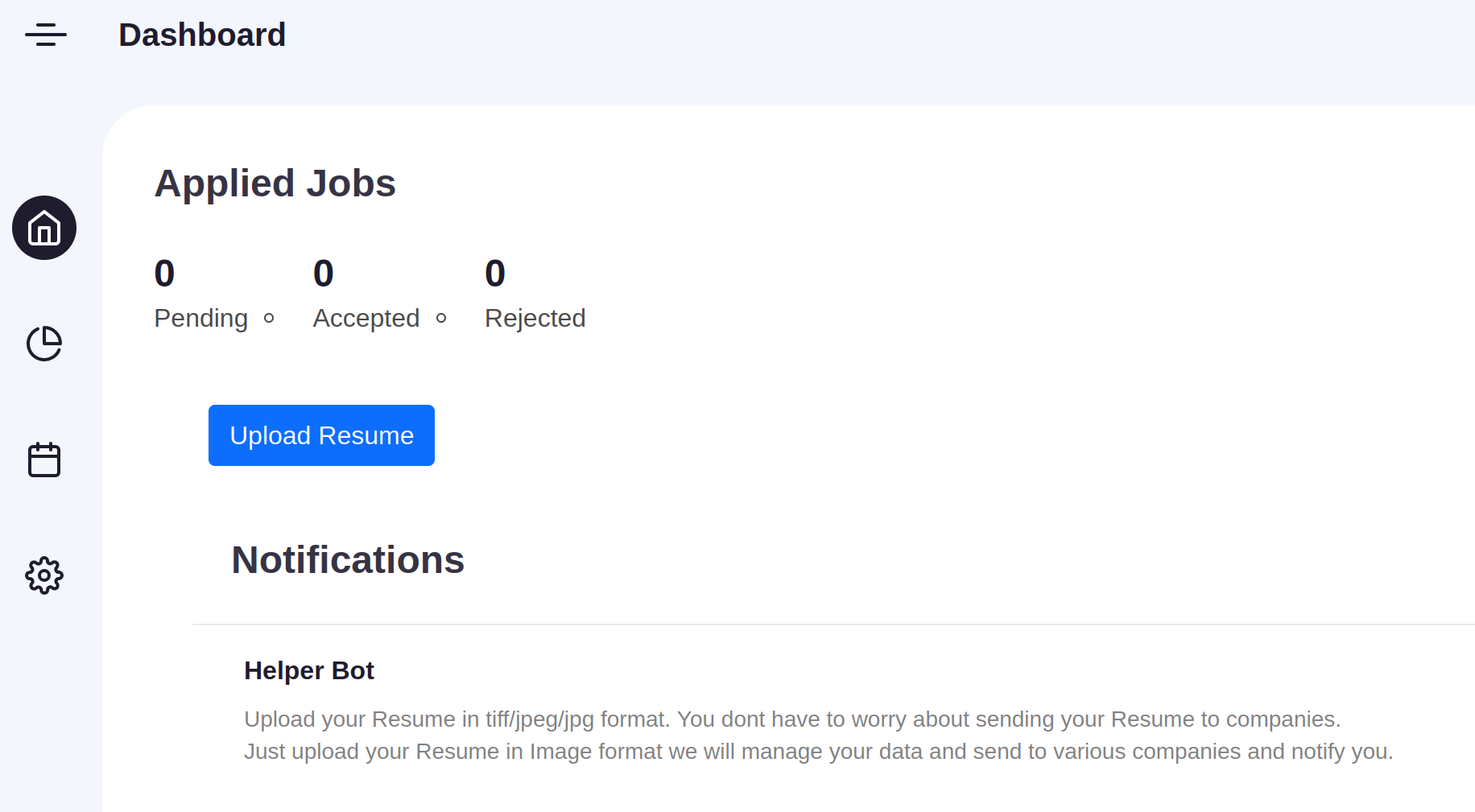Click the Dashboard page title
Screen dimensions: 1475x812
202,35
